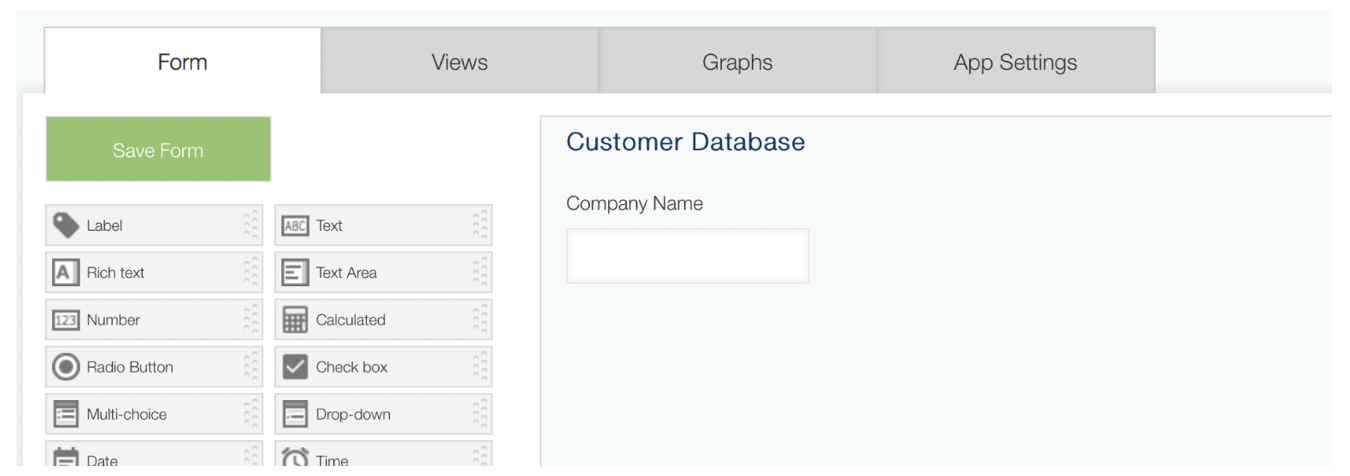This screenshot has height=476, width=1350.
Task: Click the Text field ABC icon
Action: pos(295,226)
